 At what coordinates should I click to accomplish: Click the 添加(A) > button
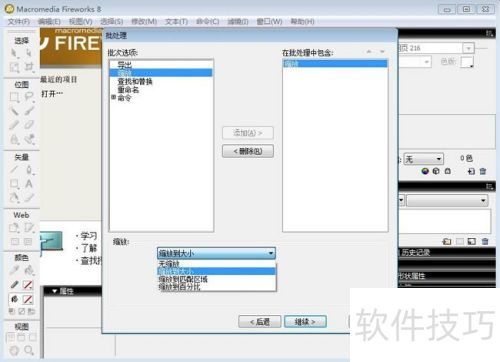tap(248, 133)
